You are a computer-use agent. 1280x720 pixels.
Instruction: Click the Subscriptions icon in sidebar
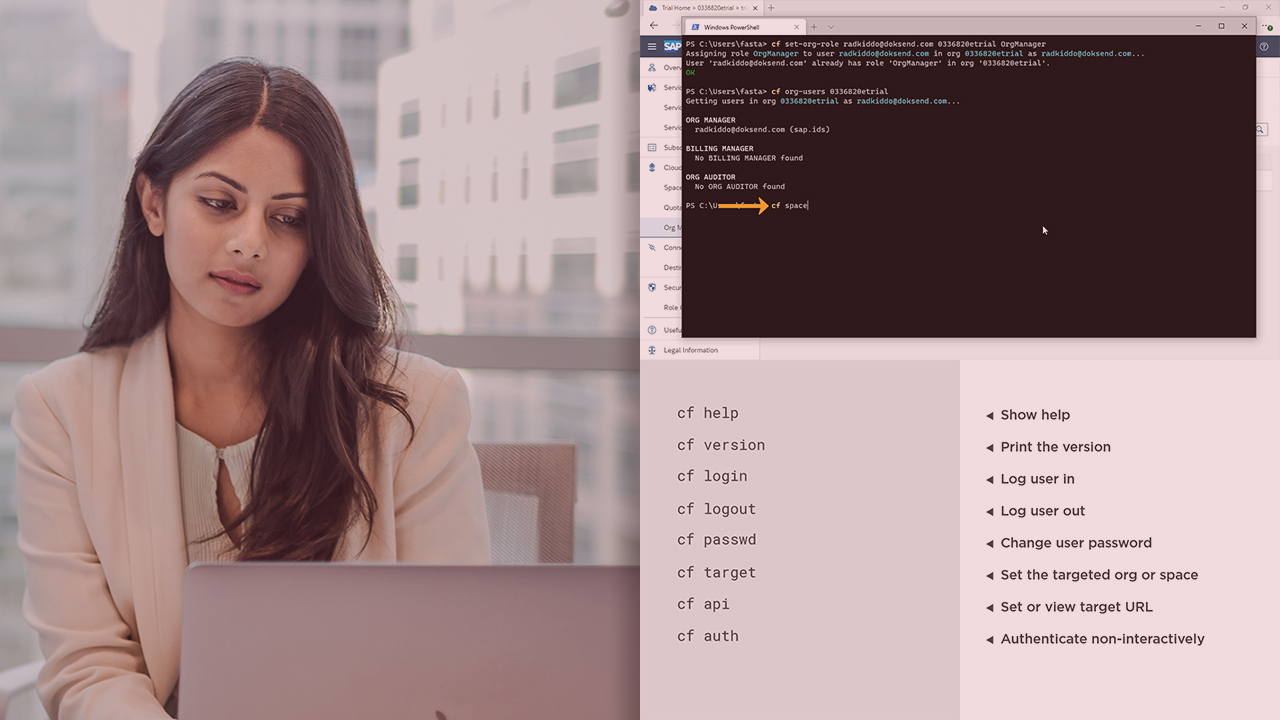click(652, 148)
